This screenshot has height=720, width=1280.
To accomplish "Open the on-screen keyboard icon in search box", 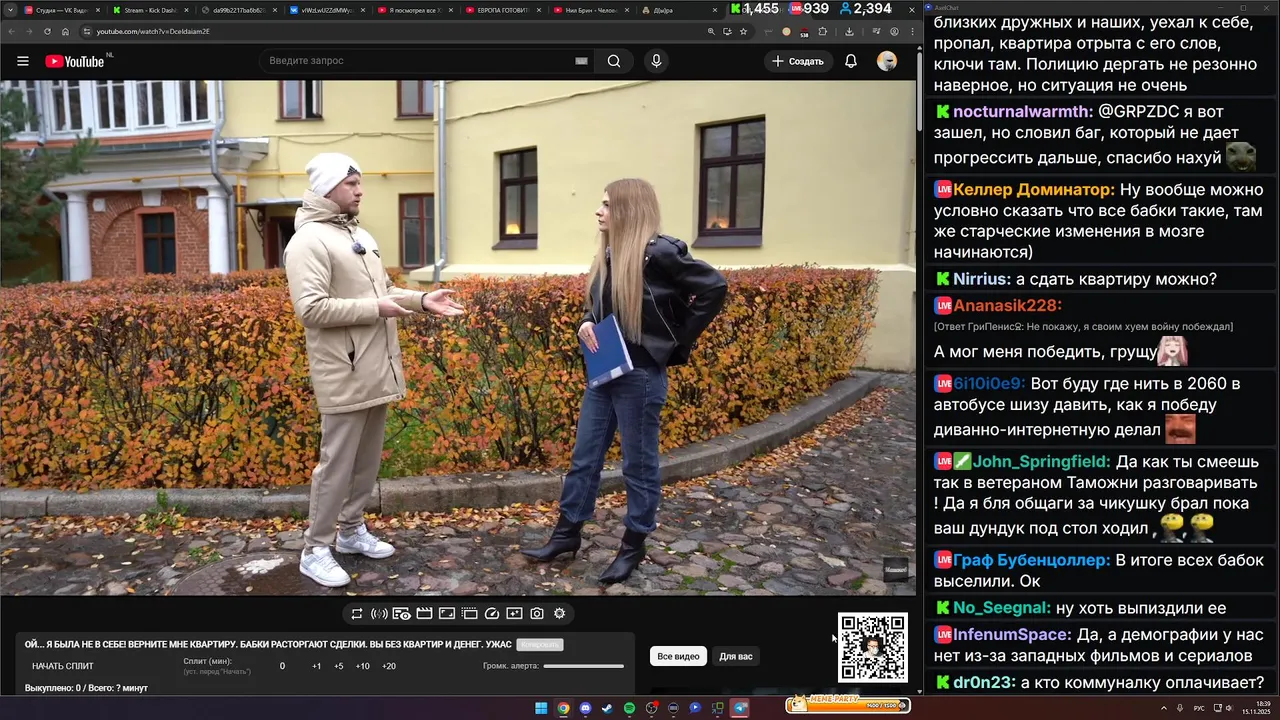I will (581, 61).
